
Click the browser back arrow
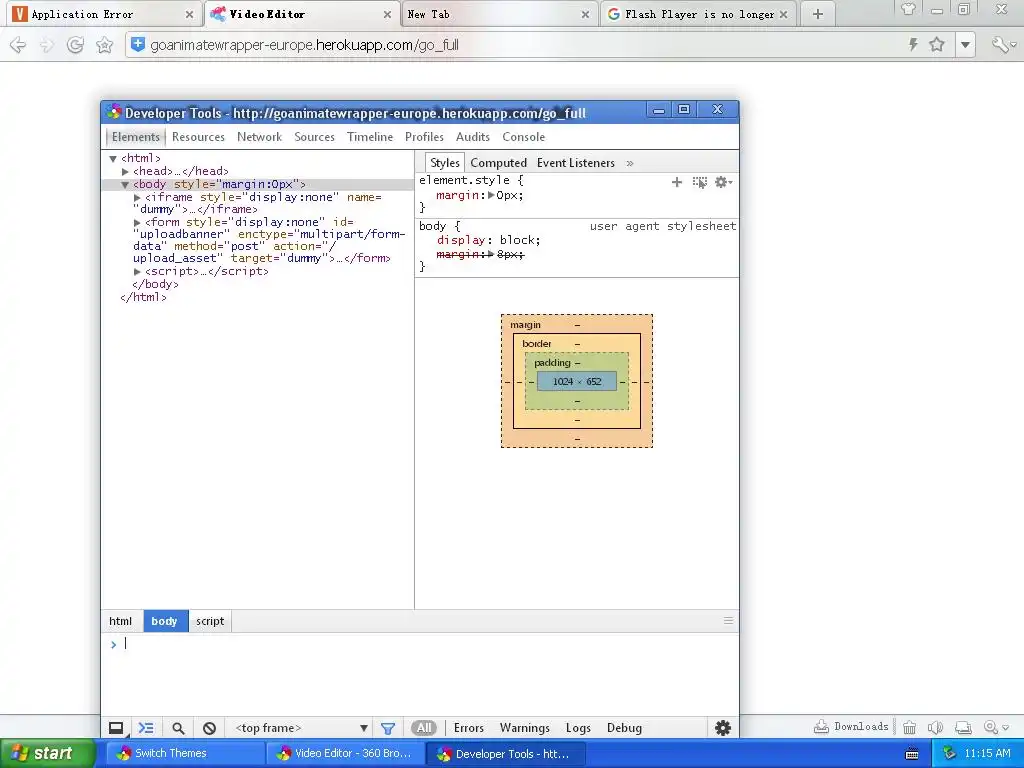pos(18,44)
